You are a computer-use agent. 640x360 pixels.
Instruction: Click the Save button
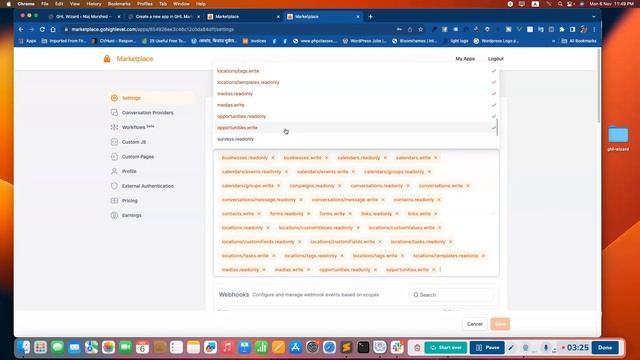pyautogui.click(x=500, y=324)
